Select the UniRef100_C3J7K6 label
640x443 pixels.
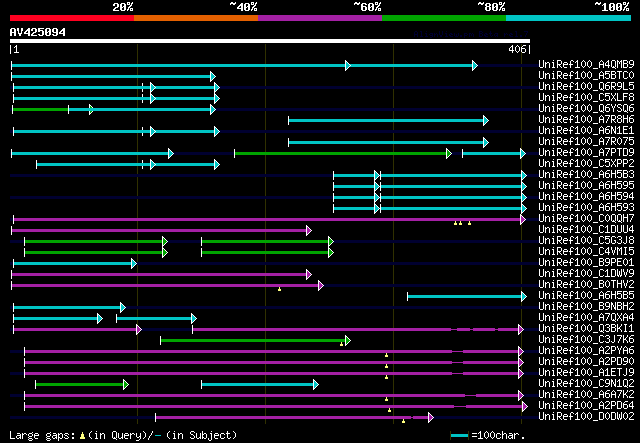[586, 340]
